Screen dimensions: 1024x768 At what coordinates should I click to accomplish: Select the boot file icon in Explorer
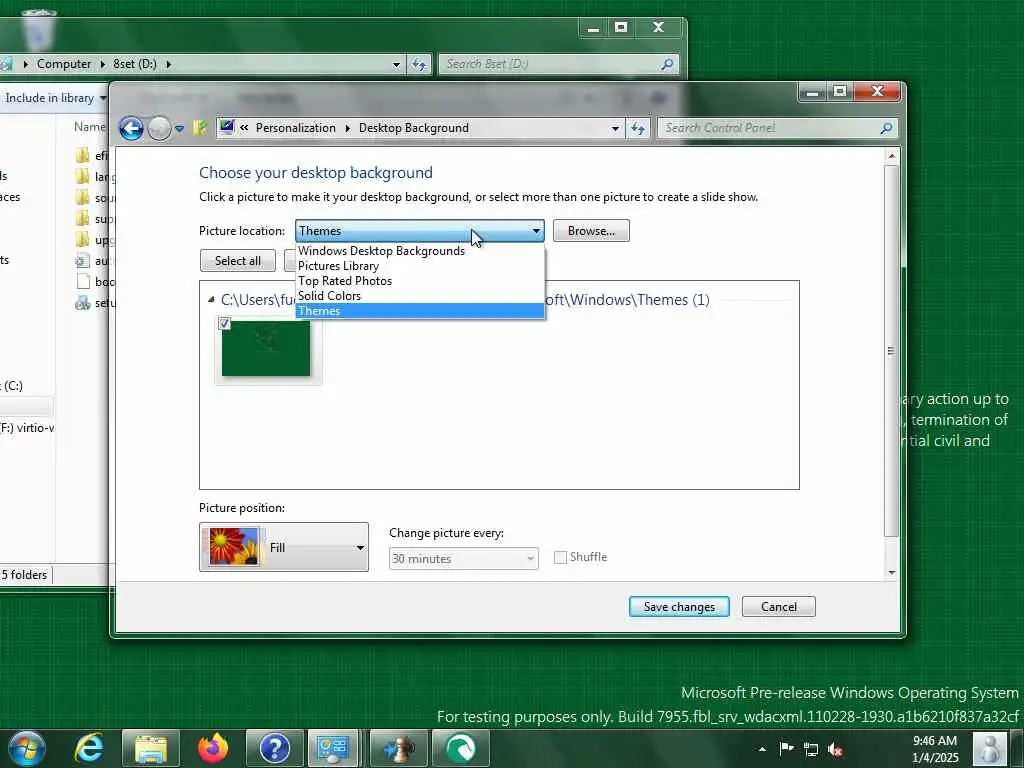click(x=83, y=281)
